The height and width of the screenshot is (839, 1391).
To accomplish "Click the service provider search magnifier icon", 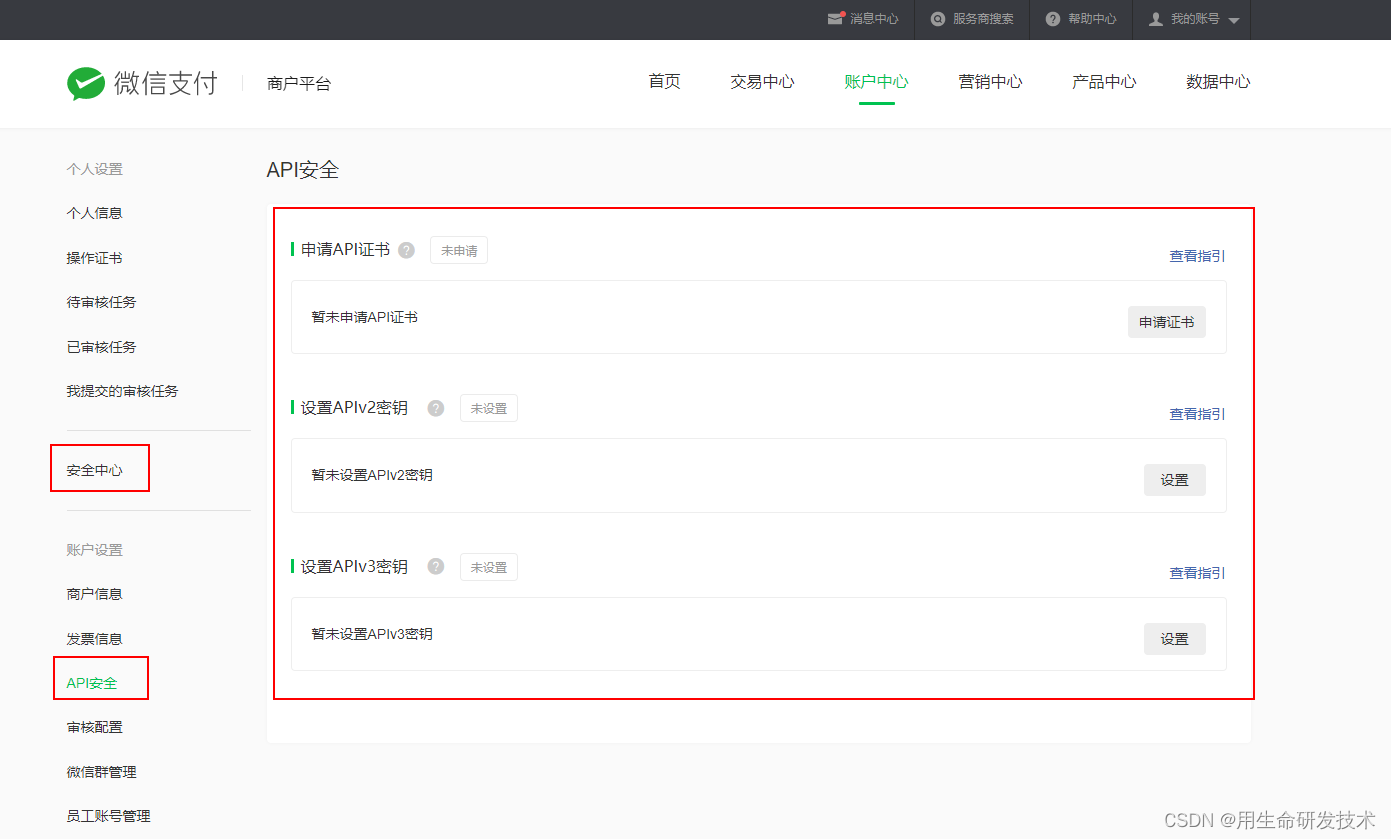I will click(937, 19).
